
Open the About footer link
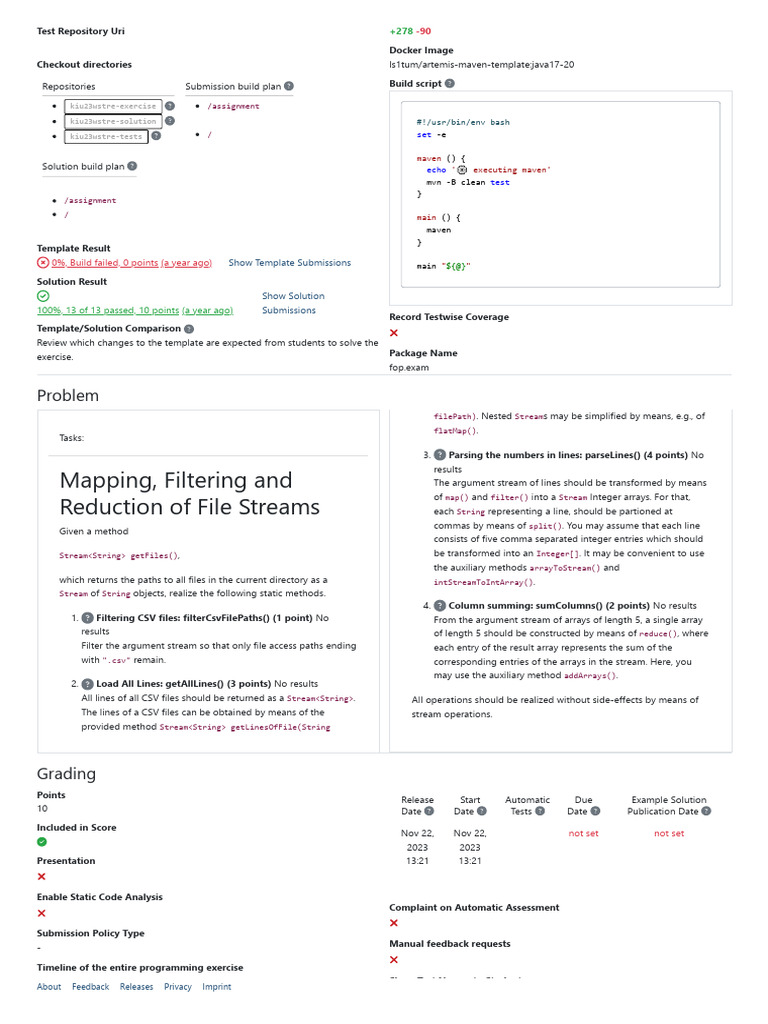(49, 987)
